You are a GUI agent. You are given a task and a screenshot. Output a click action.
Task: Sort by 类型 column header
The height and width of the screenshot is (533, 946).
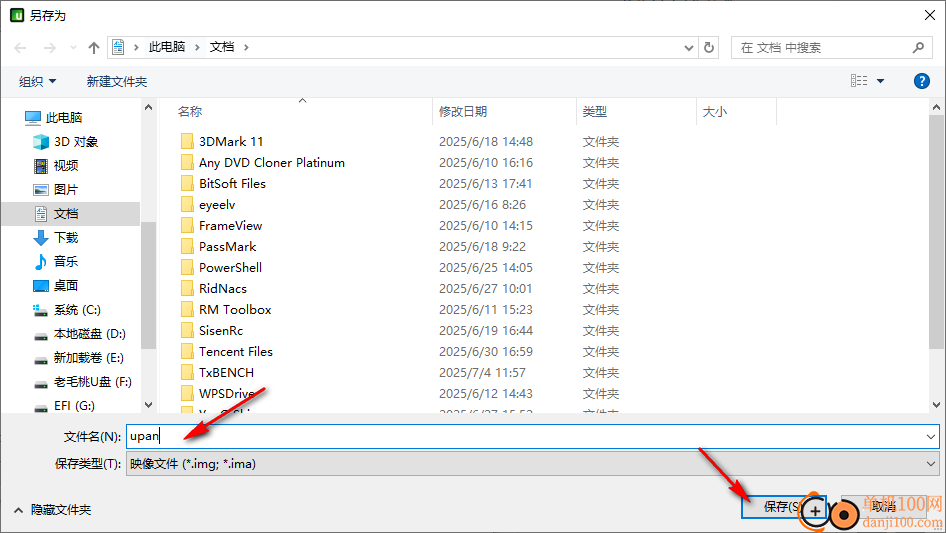594,112
